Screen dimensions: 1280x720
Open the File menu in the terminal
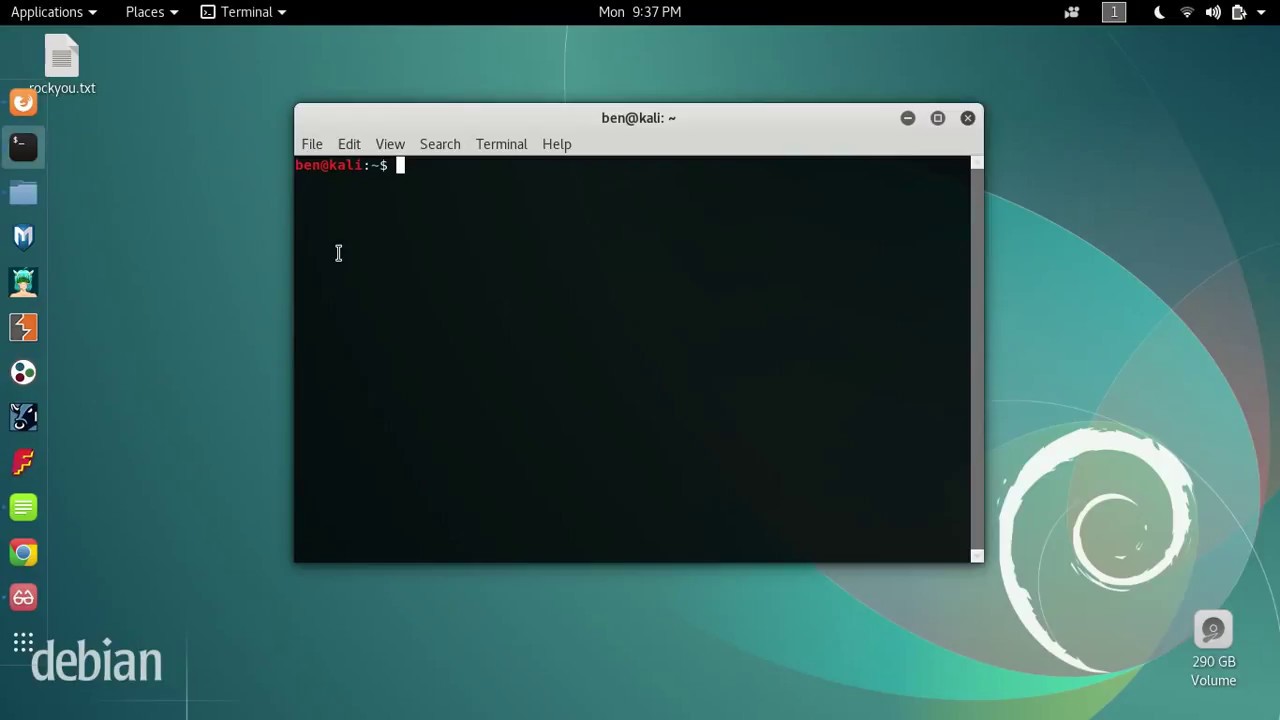(x=312, y=144)
